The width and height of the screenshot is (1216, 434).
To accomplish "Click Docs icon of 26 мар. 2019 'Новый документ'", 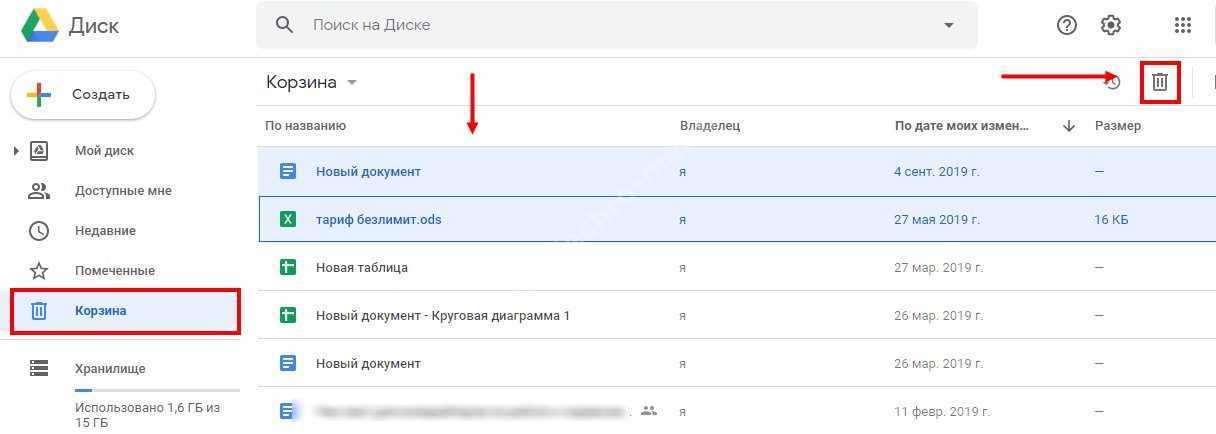I will pyautogui.click(x=288, y=363).
